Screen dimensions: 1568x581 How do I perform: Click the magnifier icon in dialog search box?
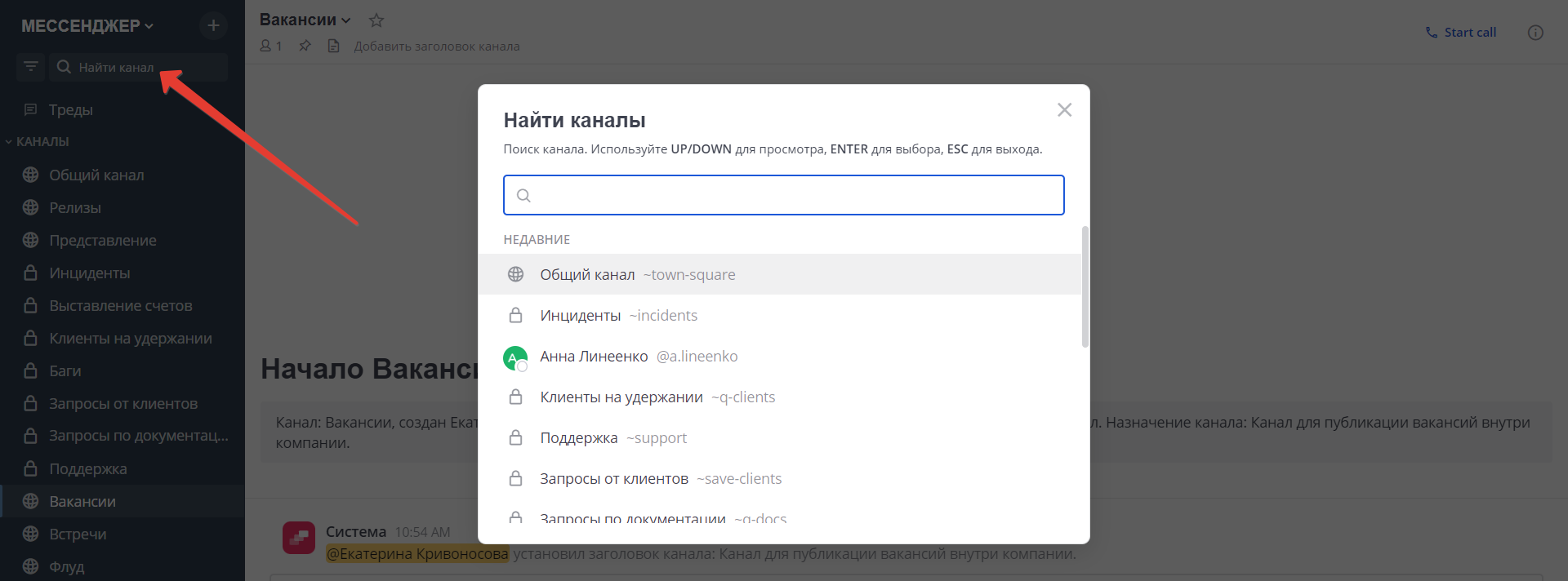(523, 196)
